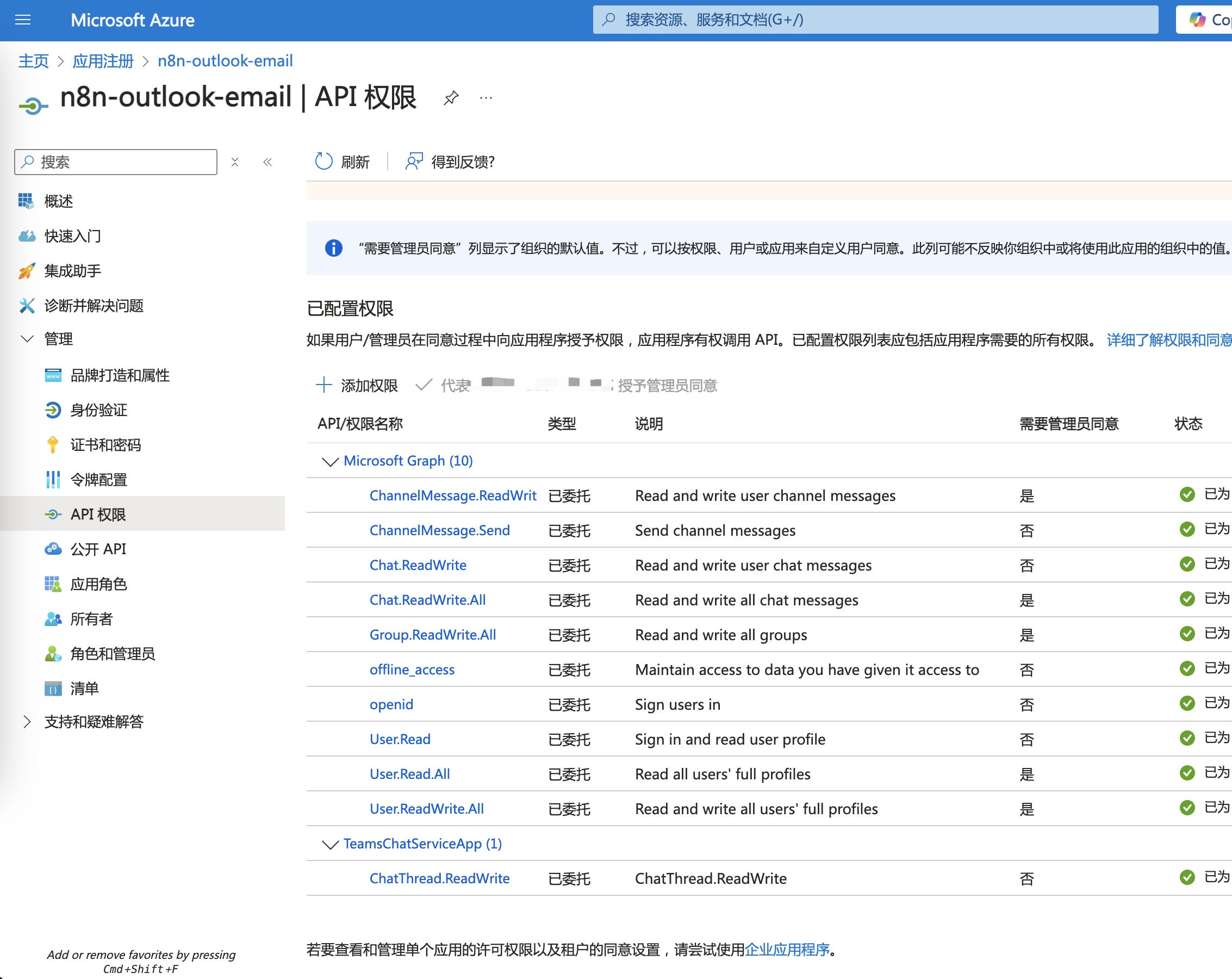1232x979 pixels.
Task: Click the 'Sign users in' description text
Action: (x=677, y=705)
